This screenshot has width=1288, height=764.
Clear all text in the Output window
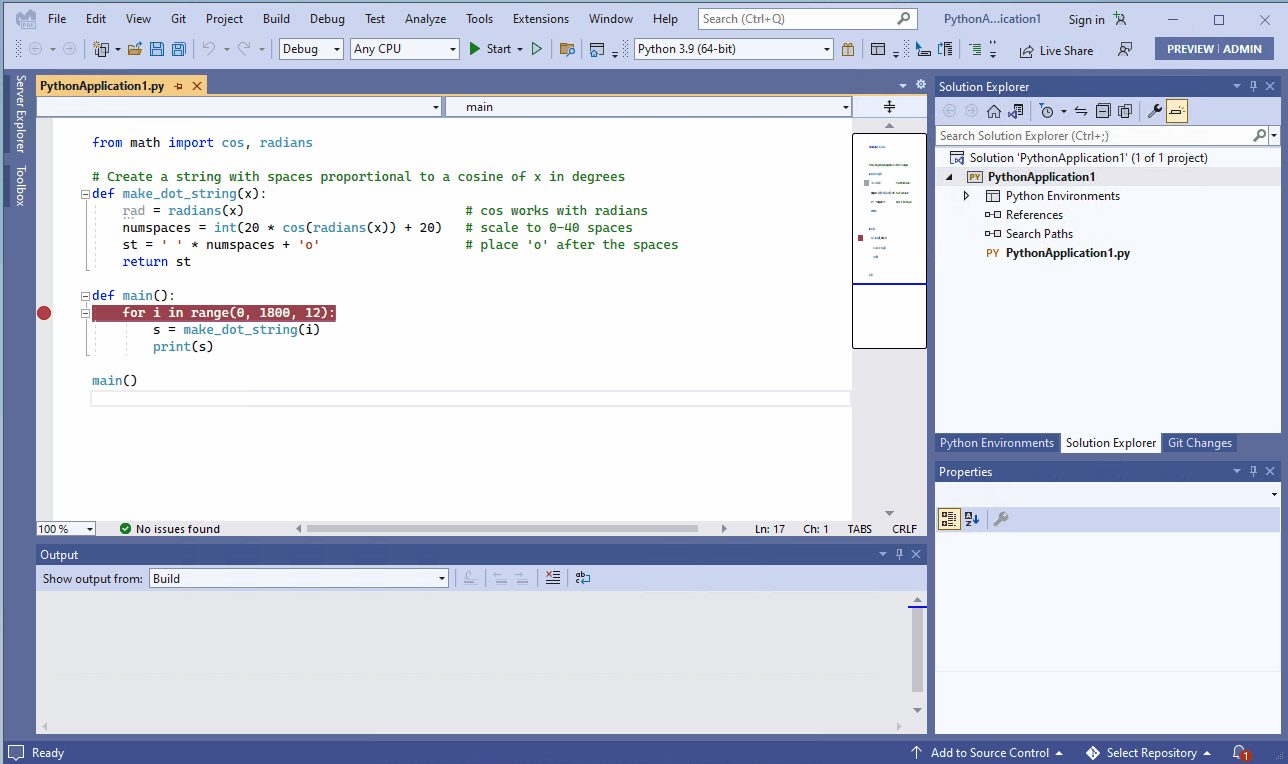tap(553, 577)
